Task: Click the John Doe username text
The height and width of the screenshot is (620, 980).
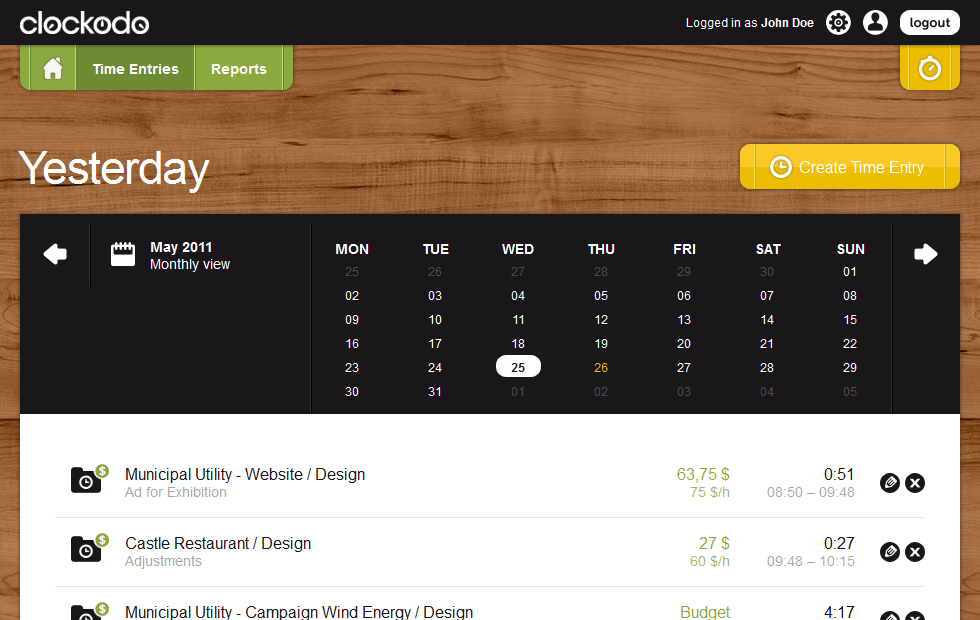Action: (x=787, y=23)
